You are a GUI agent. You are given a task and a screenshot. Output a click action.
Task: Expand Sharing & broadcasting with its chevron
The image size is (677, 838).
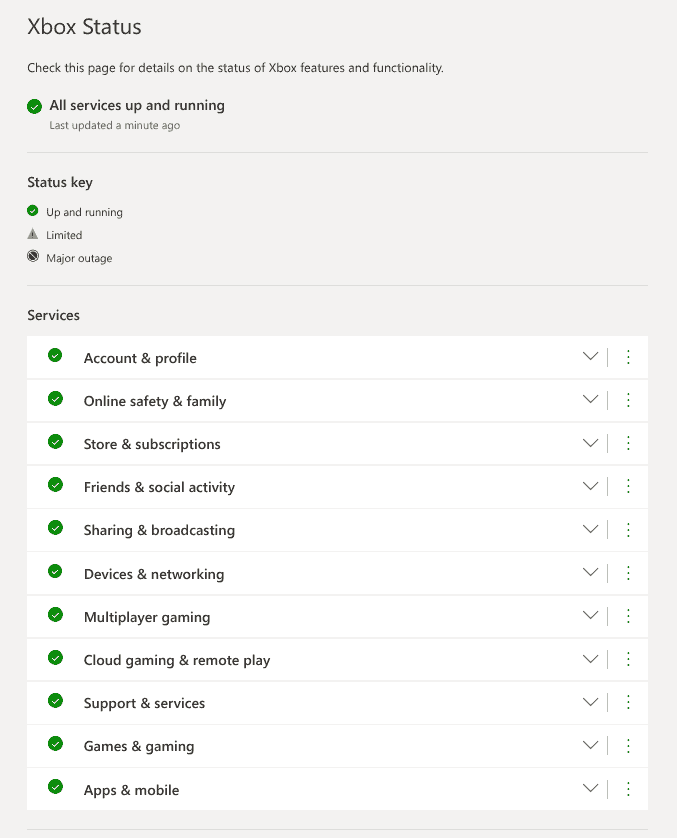click(590, 529)
